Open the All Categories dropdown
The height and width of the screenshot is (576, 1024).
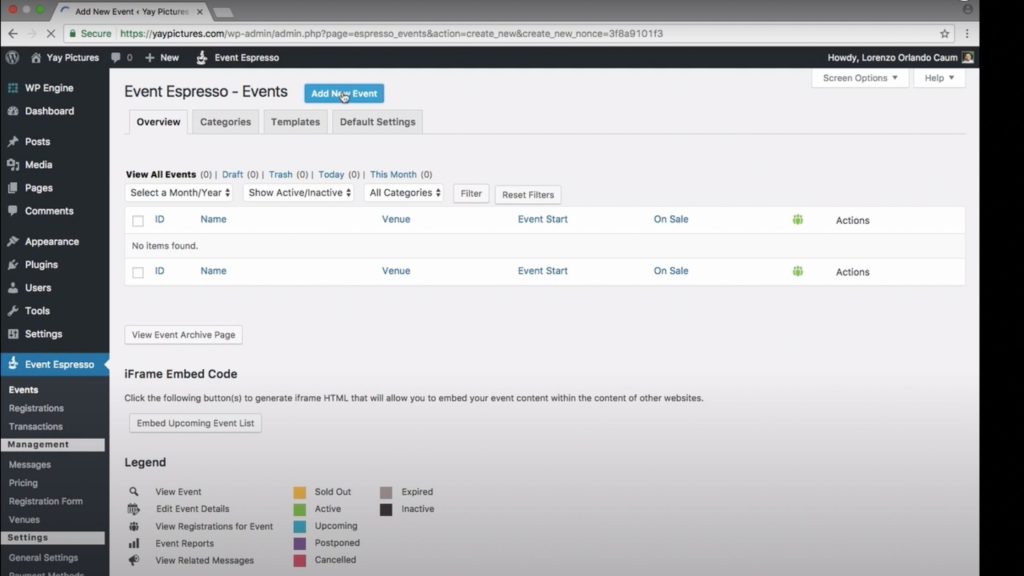403,193
